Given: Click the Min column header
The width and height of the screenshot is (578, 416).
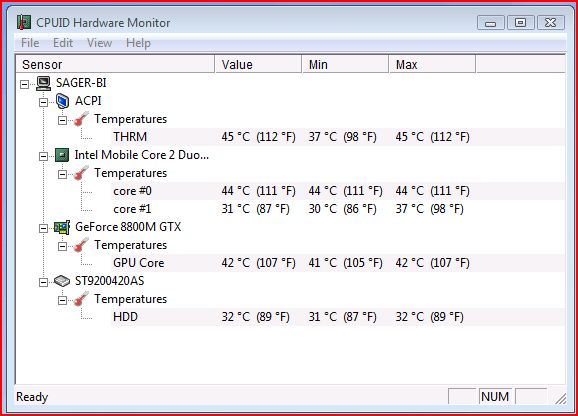Looking at the screenshot, I should (x=345, y=64).
